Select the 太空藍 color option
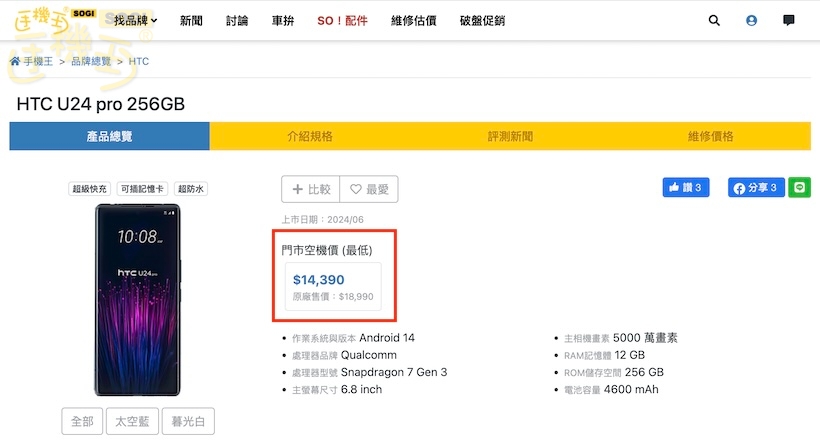 click(132, 422)
